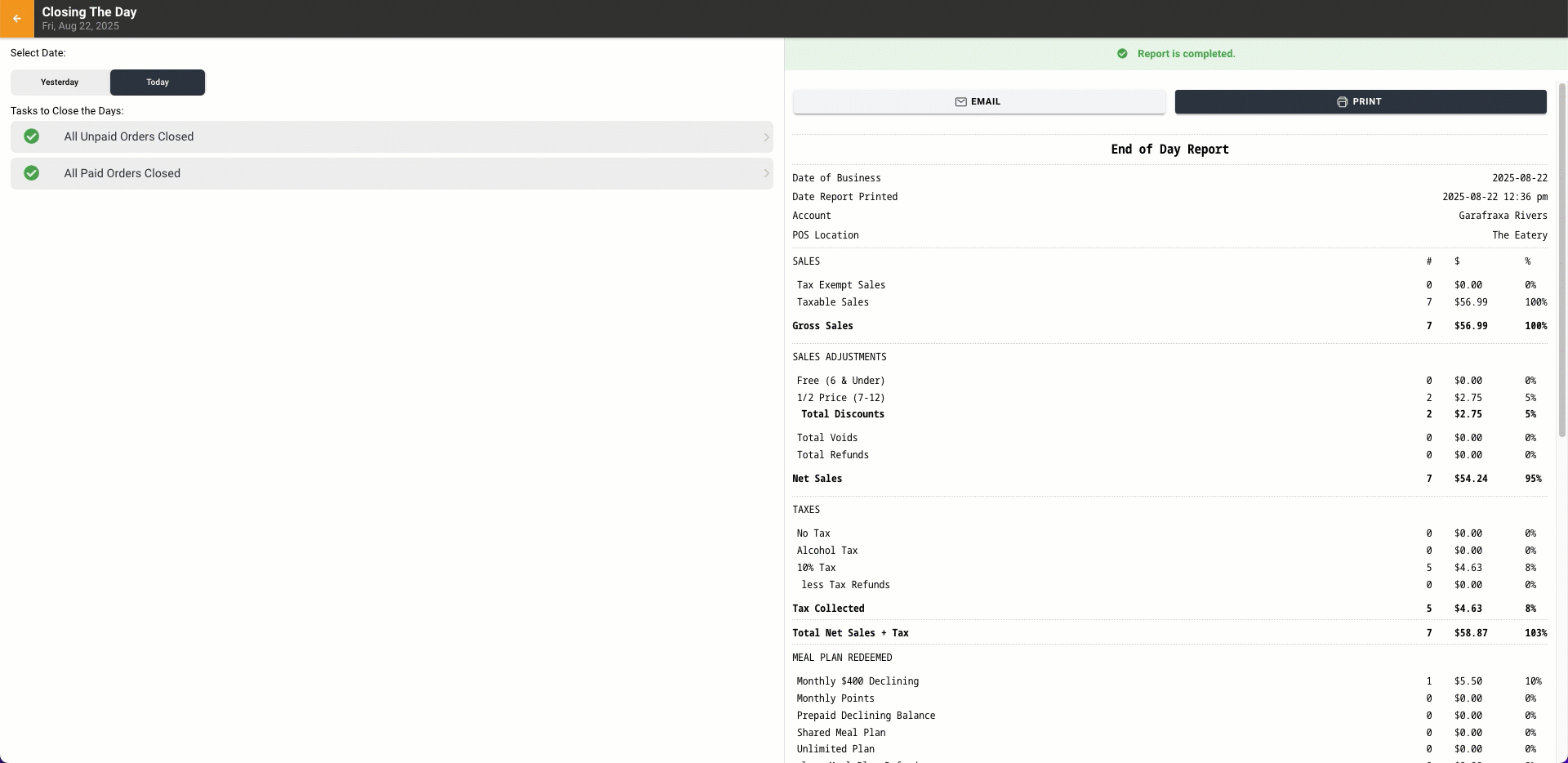Viewport: 1568px width, 763px height.
Task: Expand All Unpaid Orders Closed chevron
Action: pyautogui.click(x=766, y=137)
